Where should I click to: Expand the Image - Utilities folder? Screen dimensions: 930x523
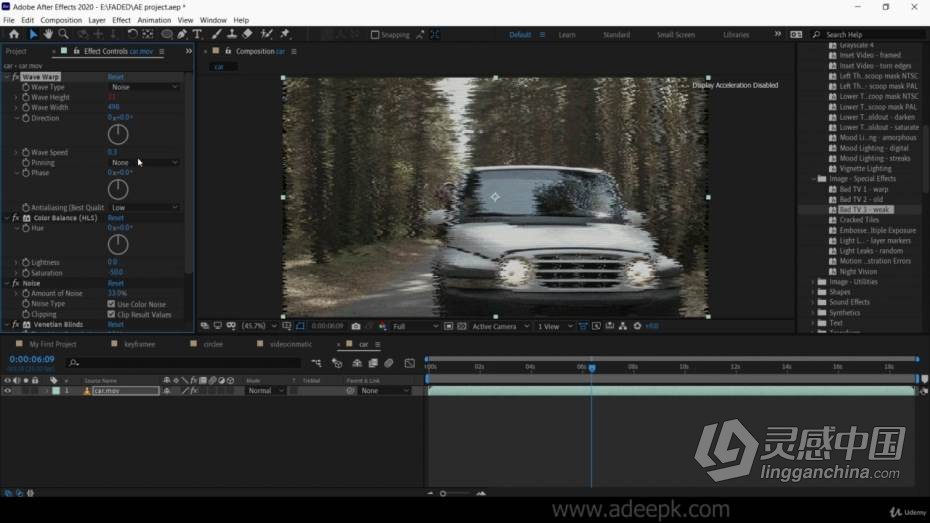[x=813, y=282]
